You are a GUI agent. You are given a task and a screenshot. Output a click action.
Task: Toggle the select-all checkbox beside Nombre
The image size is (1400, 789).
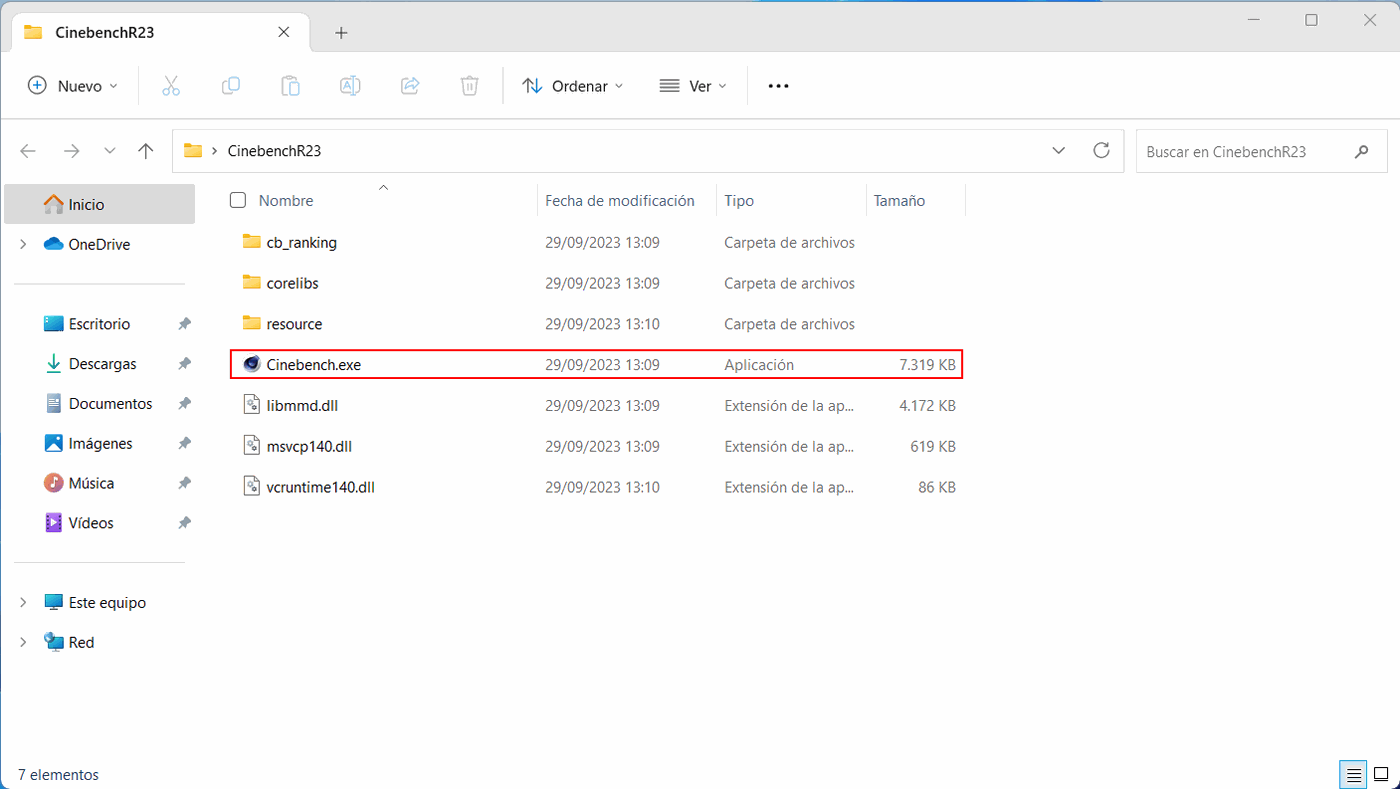(x=238, y=200)
